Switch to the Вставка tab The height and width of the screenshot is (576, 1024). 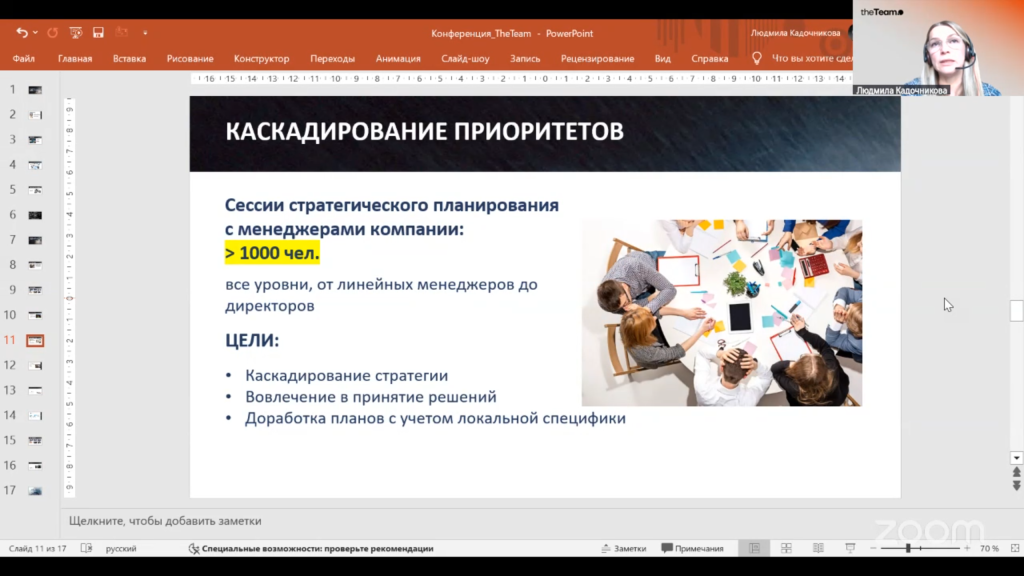[129, 59]
